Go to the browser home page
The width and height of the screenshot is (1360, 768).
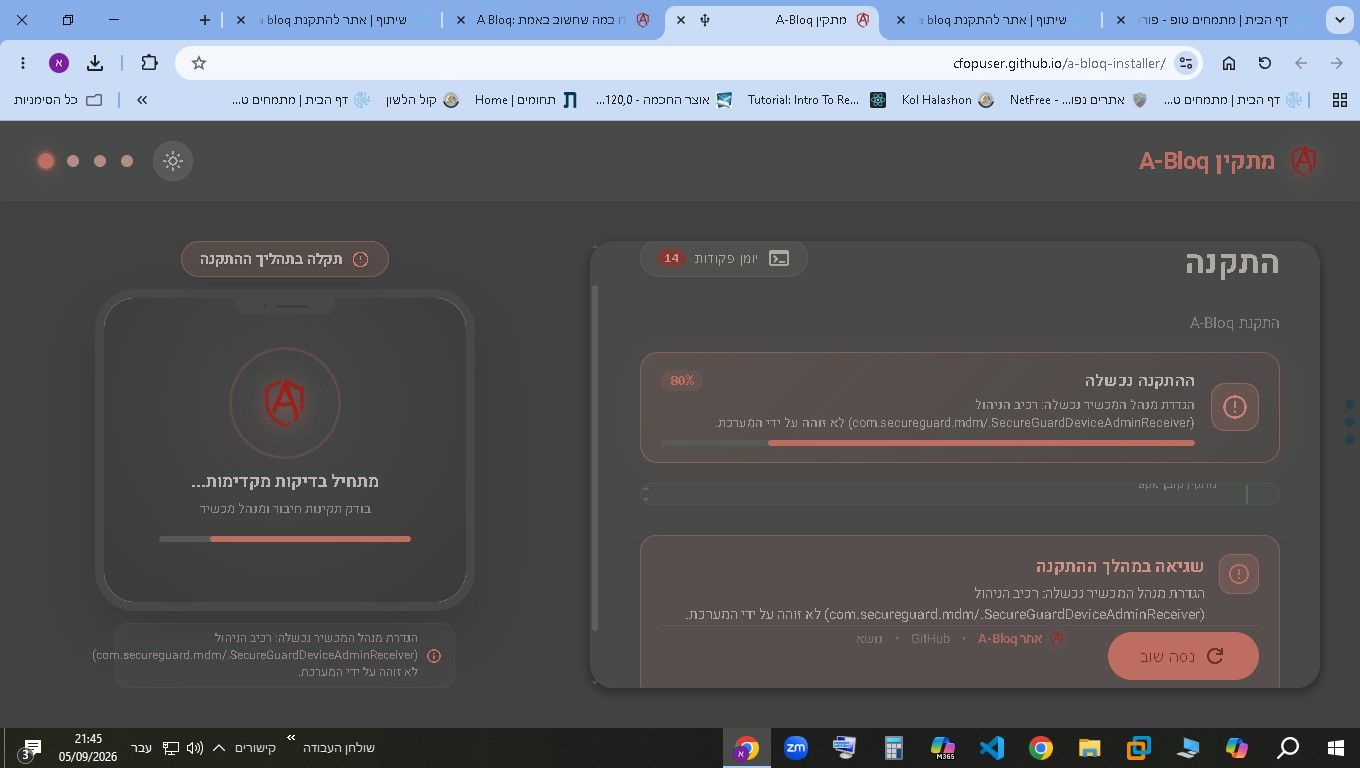coord(1229,63)
